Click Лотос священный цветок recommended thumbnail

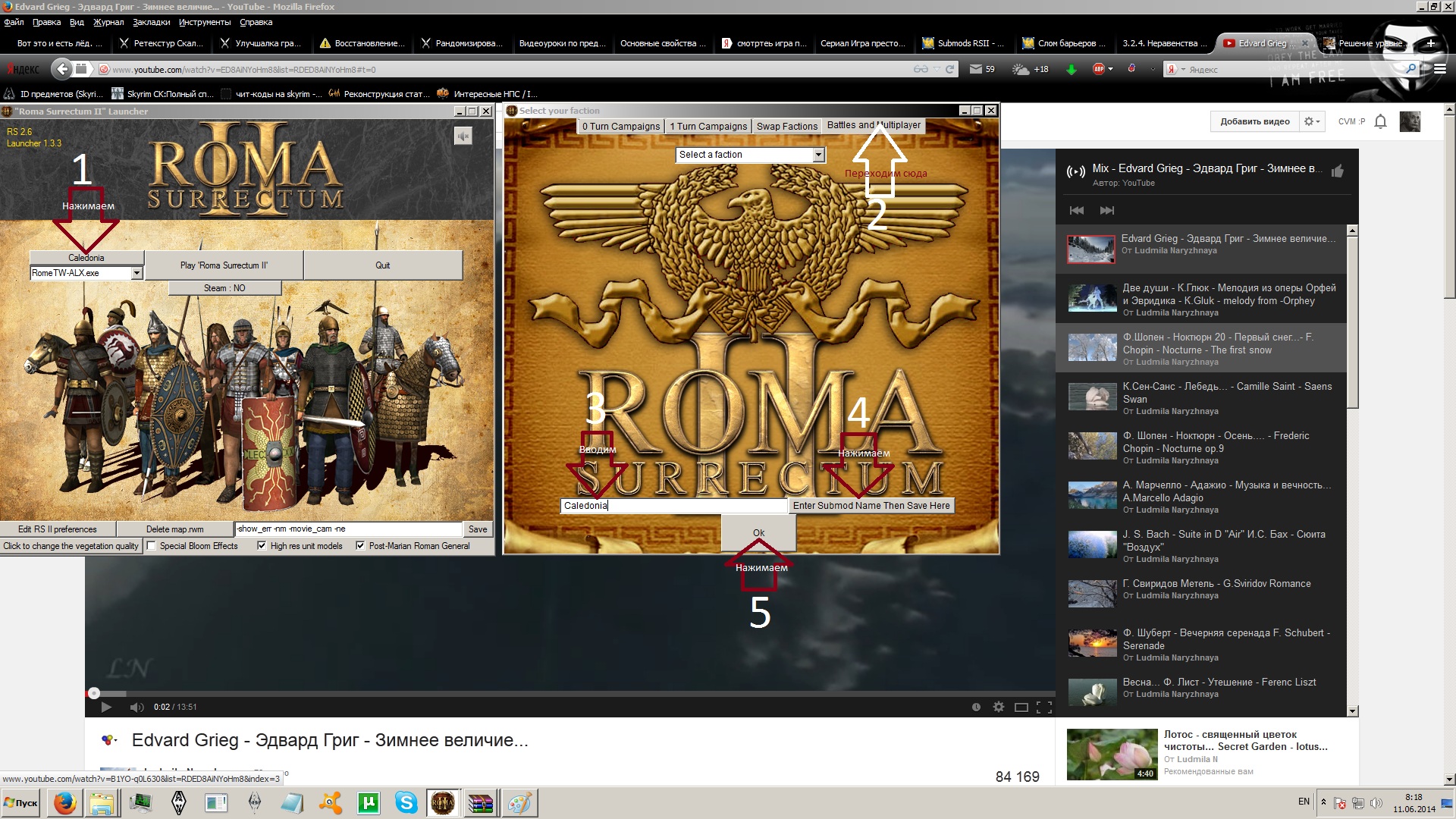pos(1112,755)
